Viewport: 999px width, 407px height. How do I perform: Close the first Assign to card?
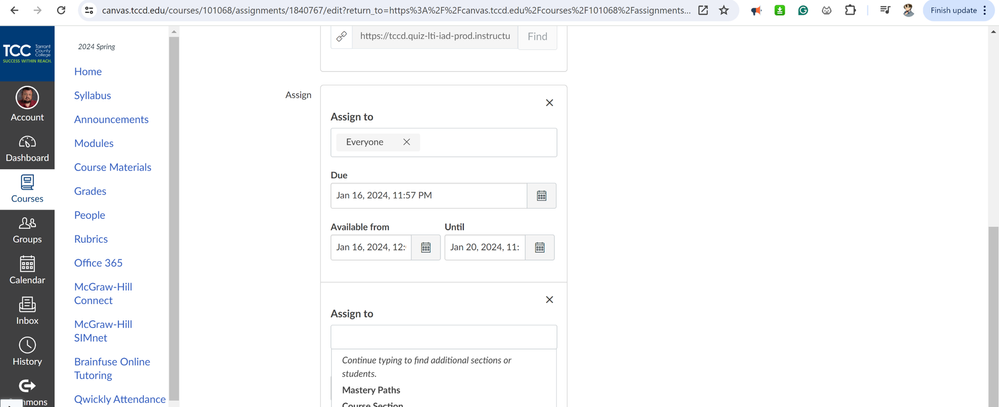(549, 103)
